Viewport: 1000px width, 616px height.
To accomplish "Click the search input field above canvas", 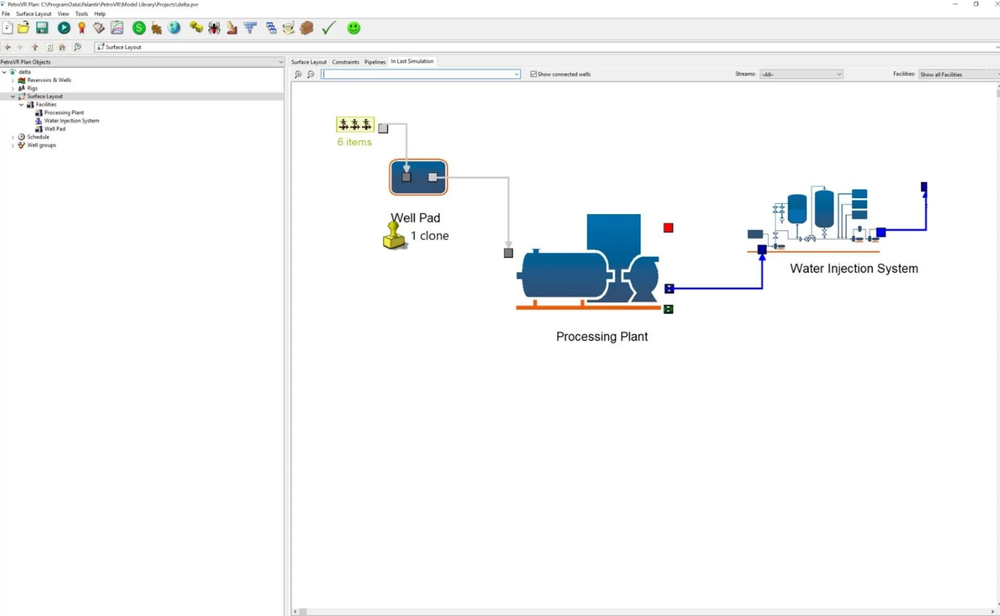I will [x=421, y=74].
